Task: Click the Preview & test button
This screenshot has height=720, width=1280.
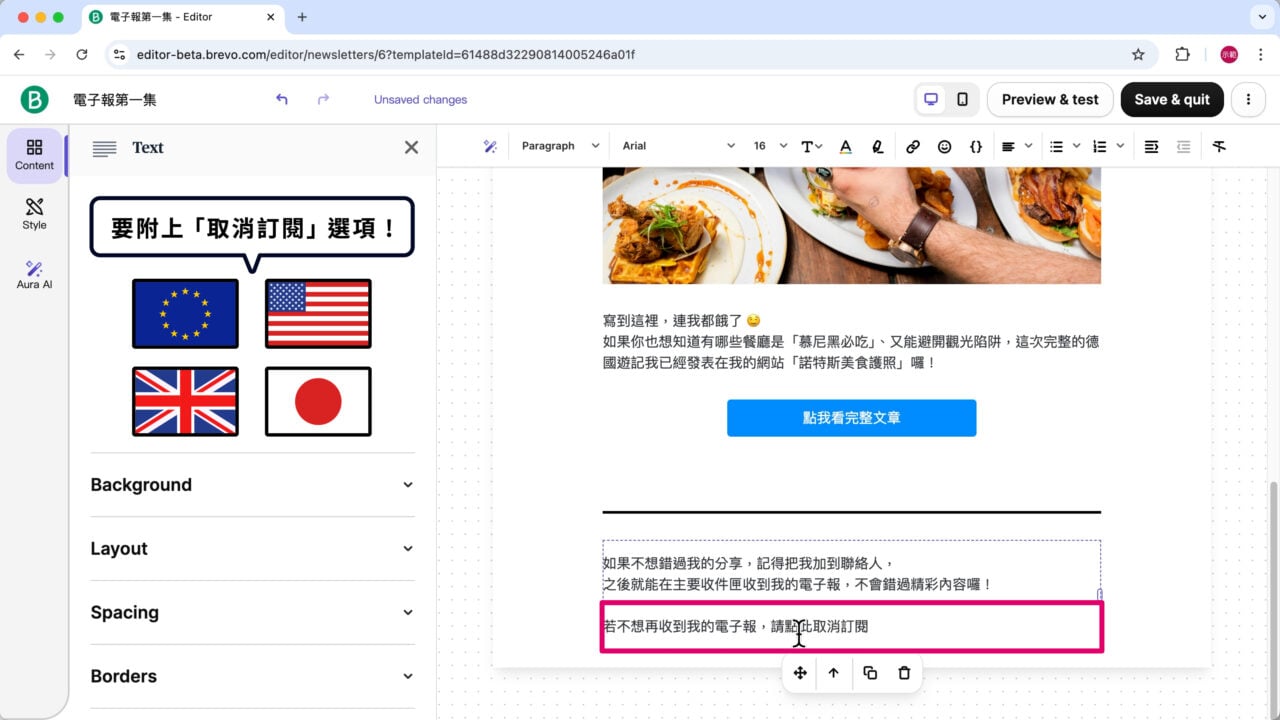Action: click(1049, 99)
